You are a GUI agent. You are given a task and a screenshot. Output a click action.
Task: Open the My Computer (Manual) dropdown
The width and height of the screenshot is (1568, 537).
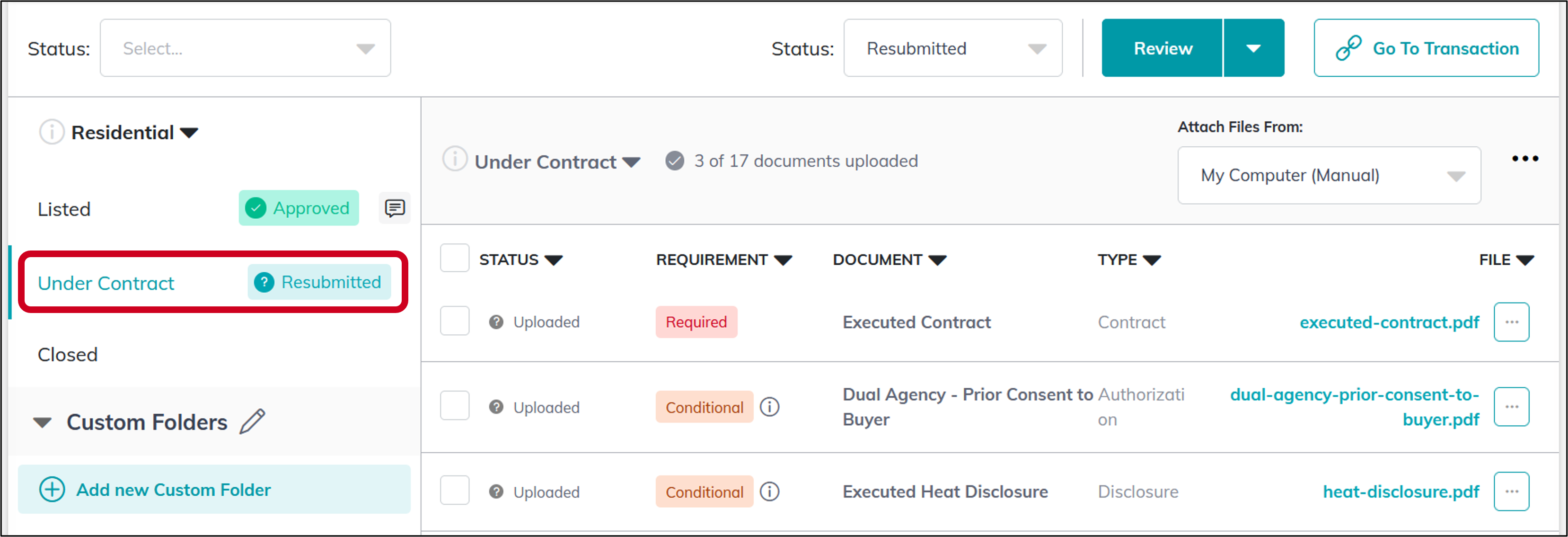tap(1329, 176)
